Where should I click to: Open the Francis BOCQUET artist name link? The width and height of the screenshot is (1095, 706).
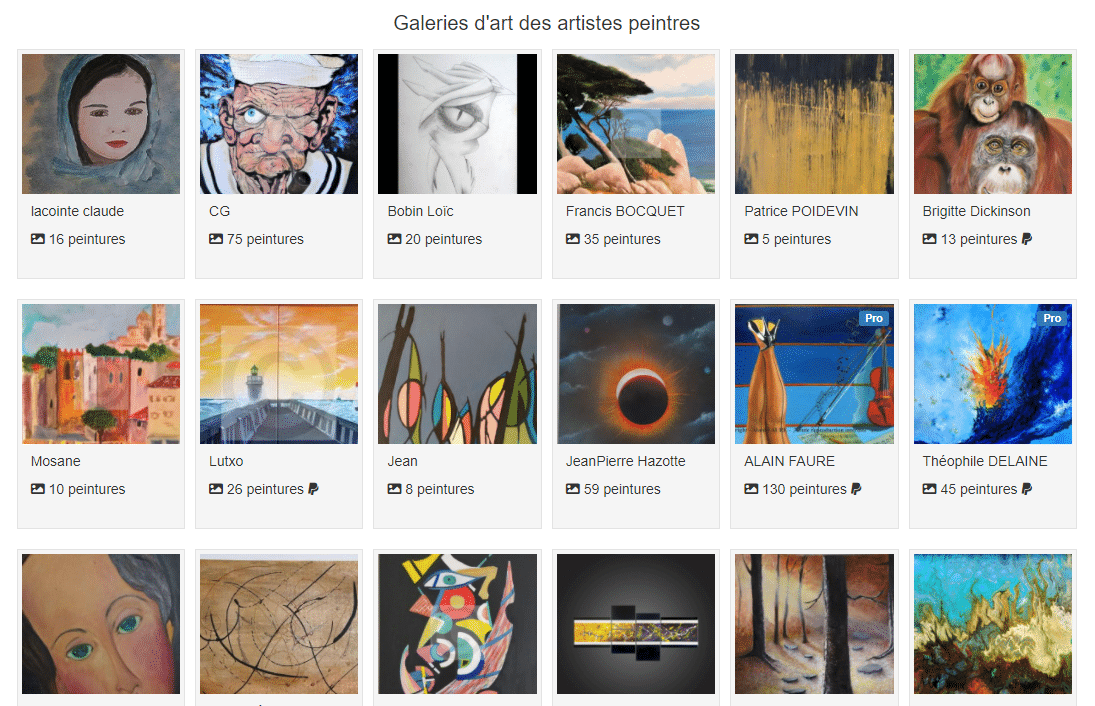coord(625,211)
